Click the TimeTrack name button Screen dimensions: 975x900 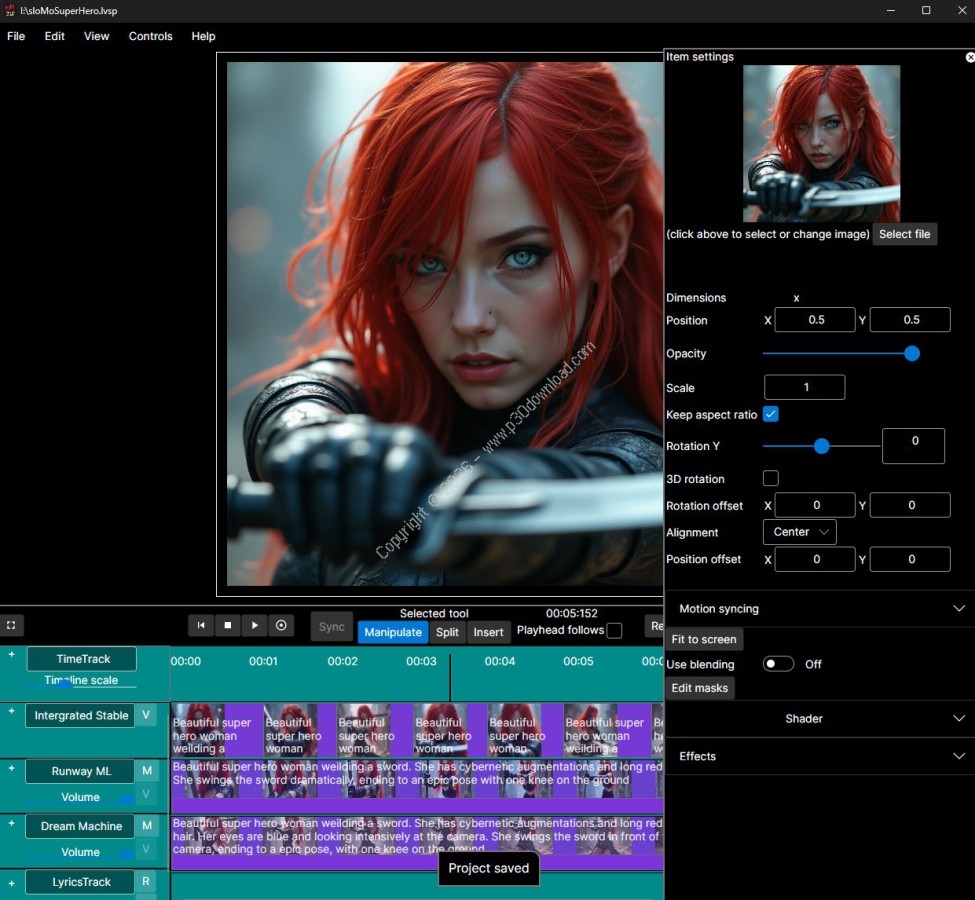[82, 659]
